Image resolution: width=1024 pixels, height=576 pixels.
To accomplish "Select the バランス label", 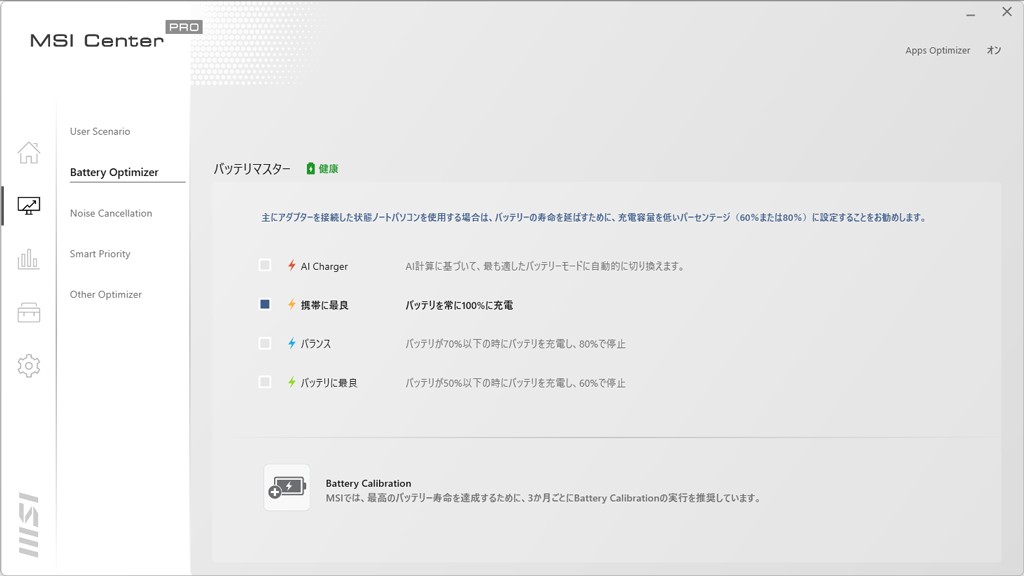I will coord(315,344).
